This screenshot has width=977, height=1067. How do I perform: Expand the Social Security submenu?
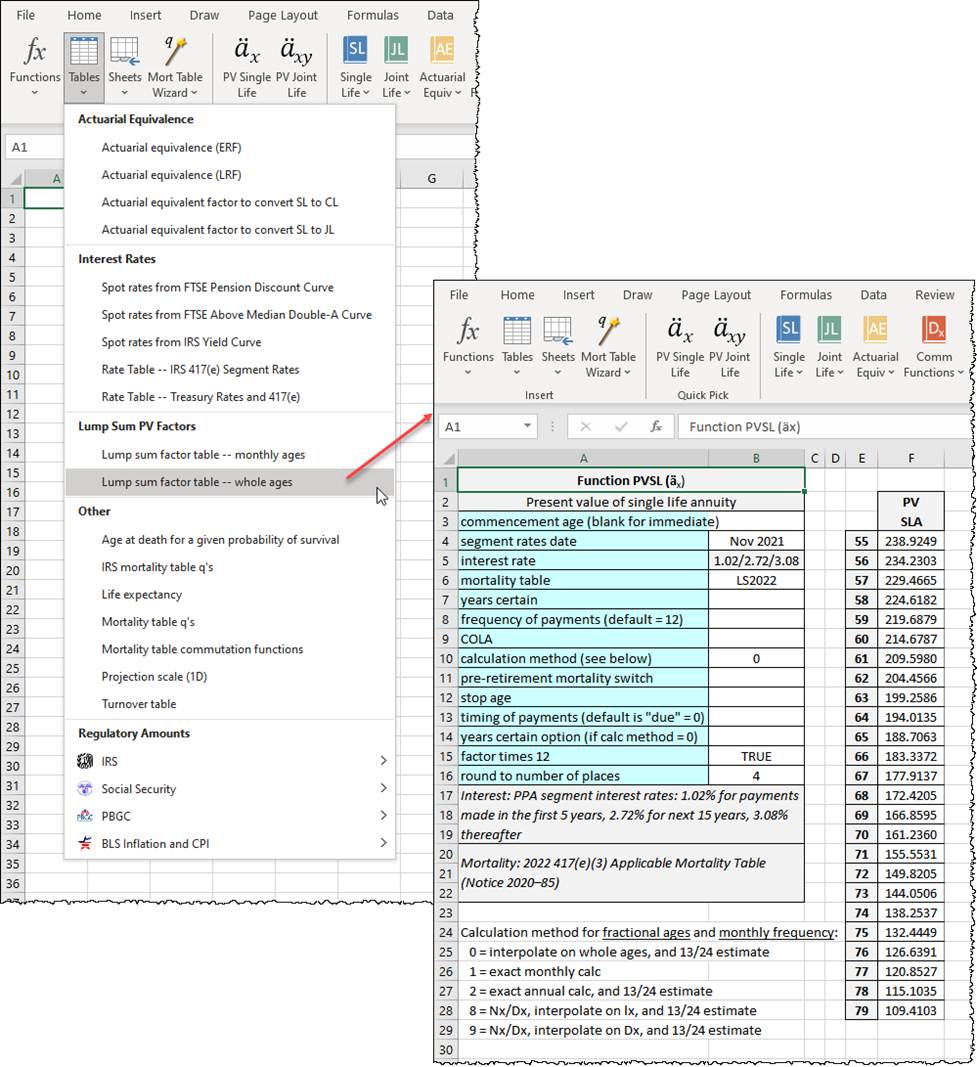(231, 789)
